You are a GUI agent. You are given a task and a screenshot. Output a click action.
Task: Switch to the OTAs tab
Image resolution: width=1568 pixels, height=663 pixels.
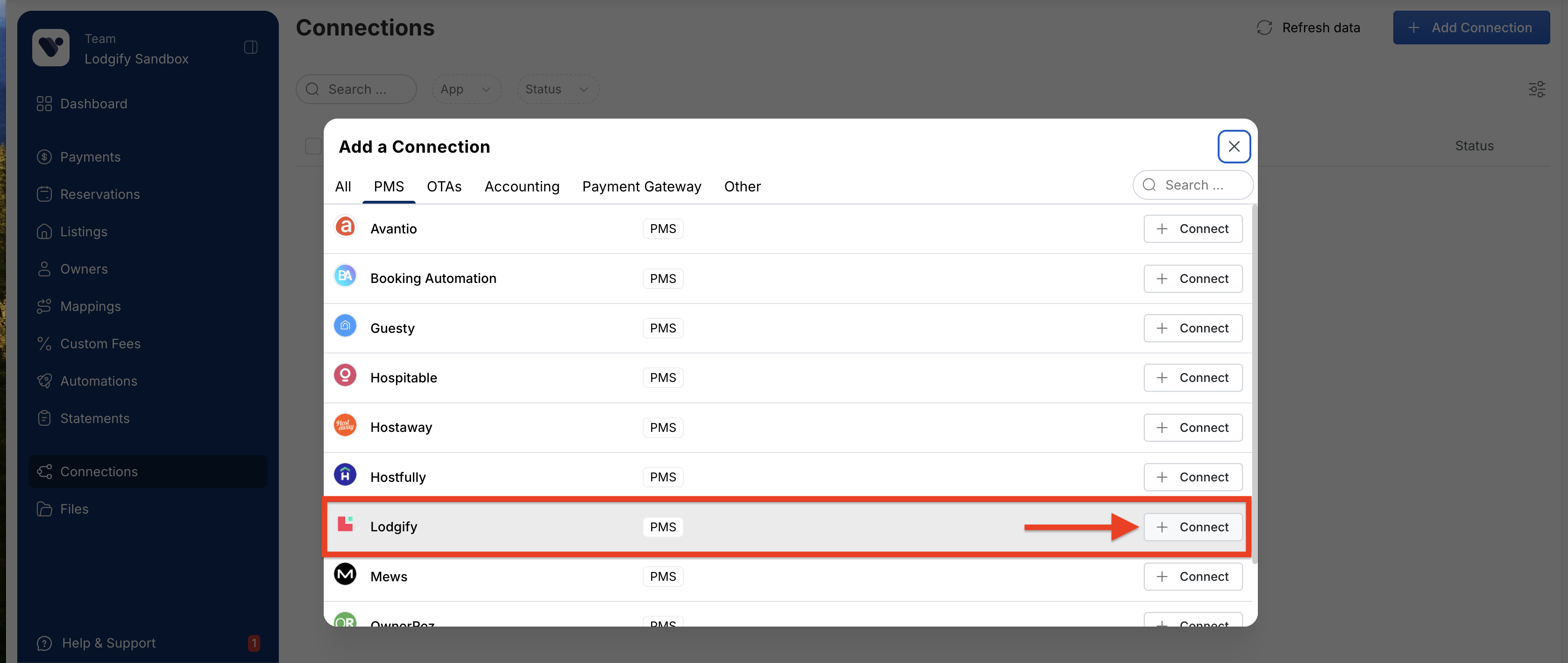pos(444,187)
